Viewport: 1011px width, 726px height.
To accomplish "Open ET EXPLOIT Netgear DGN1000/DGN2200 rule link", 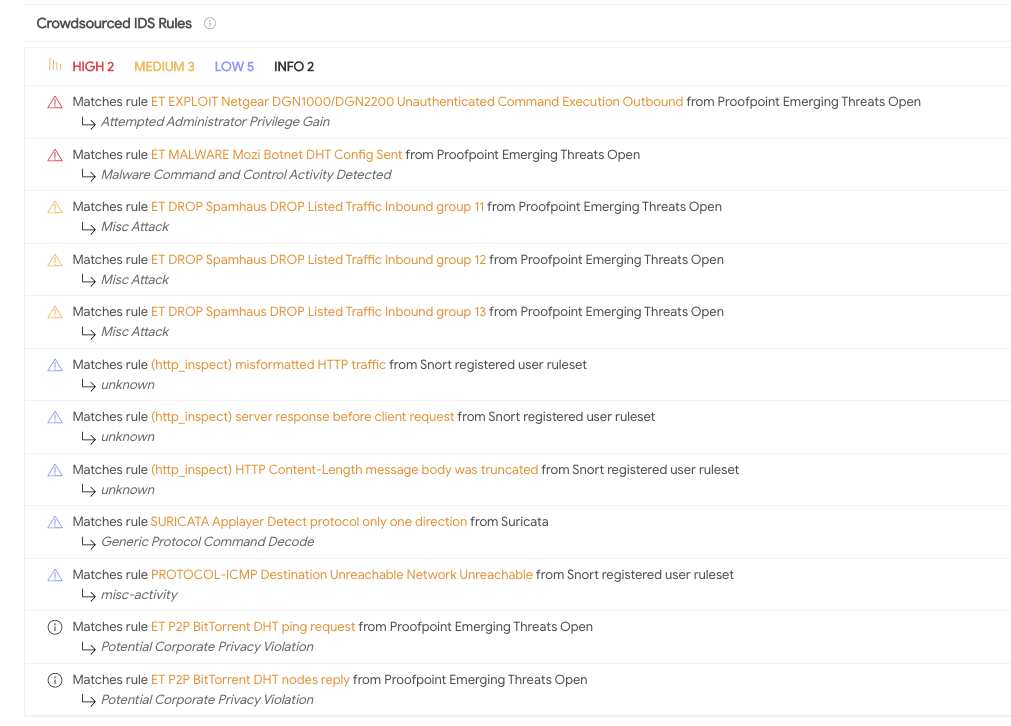I will [417, 102].
